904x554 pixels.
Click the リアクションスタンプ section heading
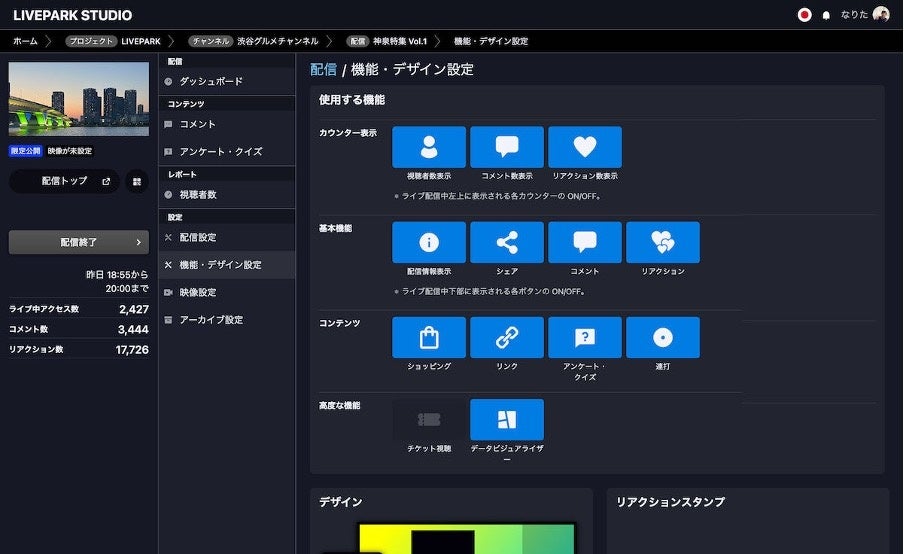(x=670, y=502)
